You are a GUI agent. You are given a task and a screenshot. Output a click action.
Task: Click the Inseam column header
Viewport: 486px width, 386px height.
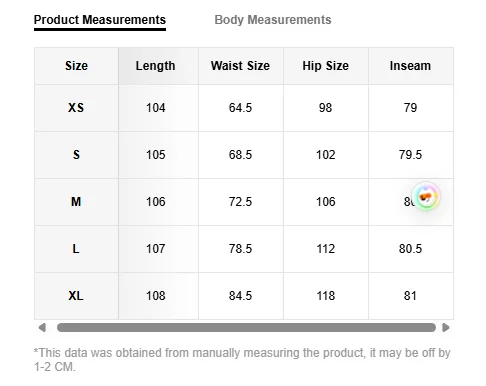[410, 66]
